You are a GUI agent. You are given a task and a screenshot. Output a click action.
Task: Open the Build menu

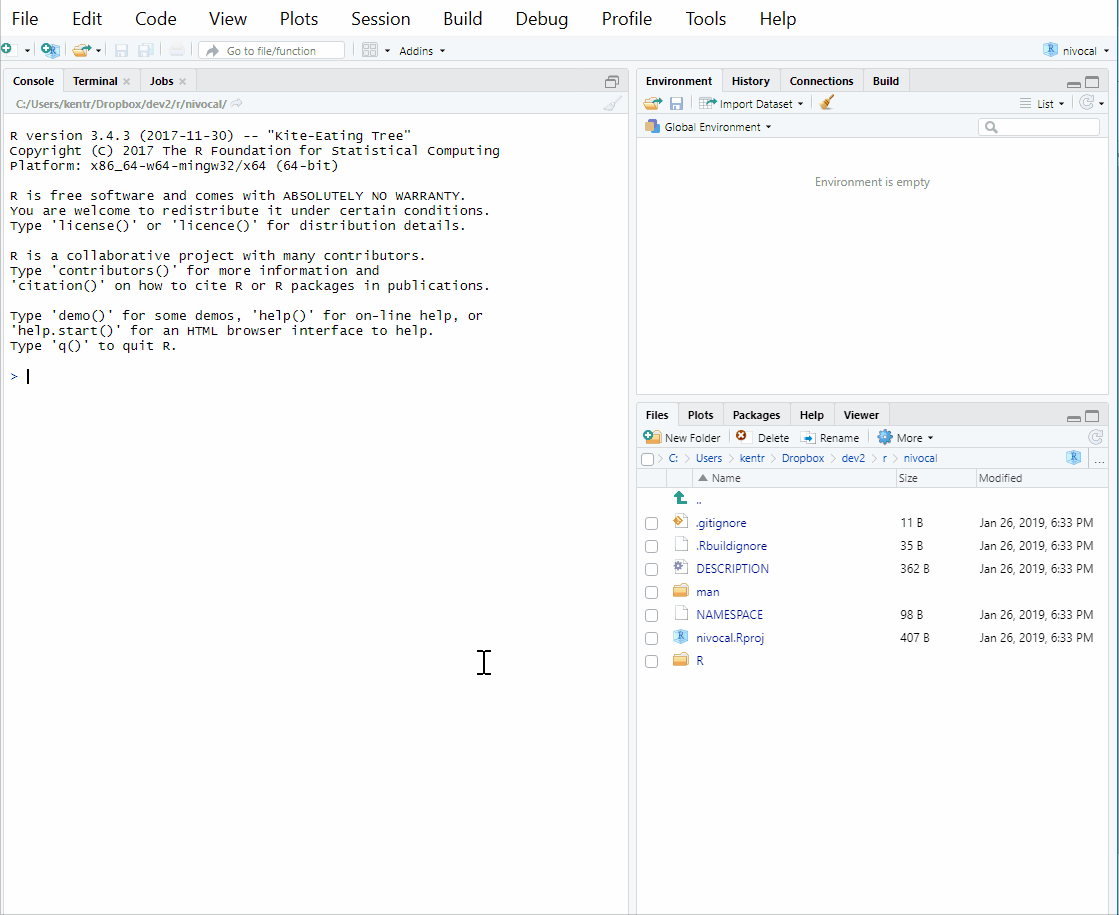[x=462, y=19]
